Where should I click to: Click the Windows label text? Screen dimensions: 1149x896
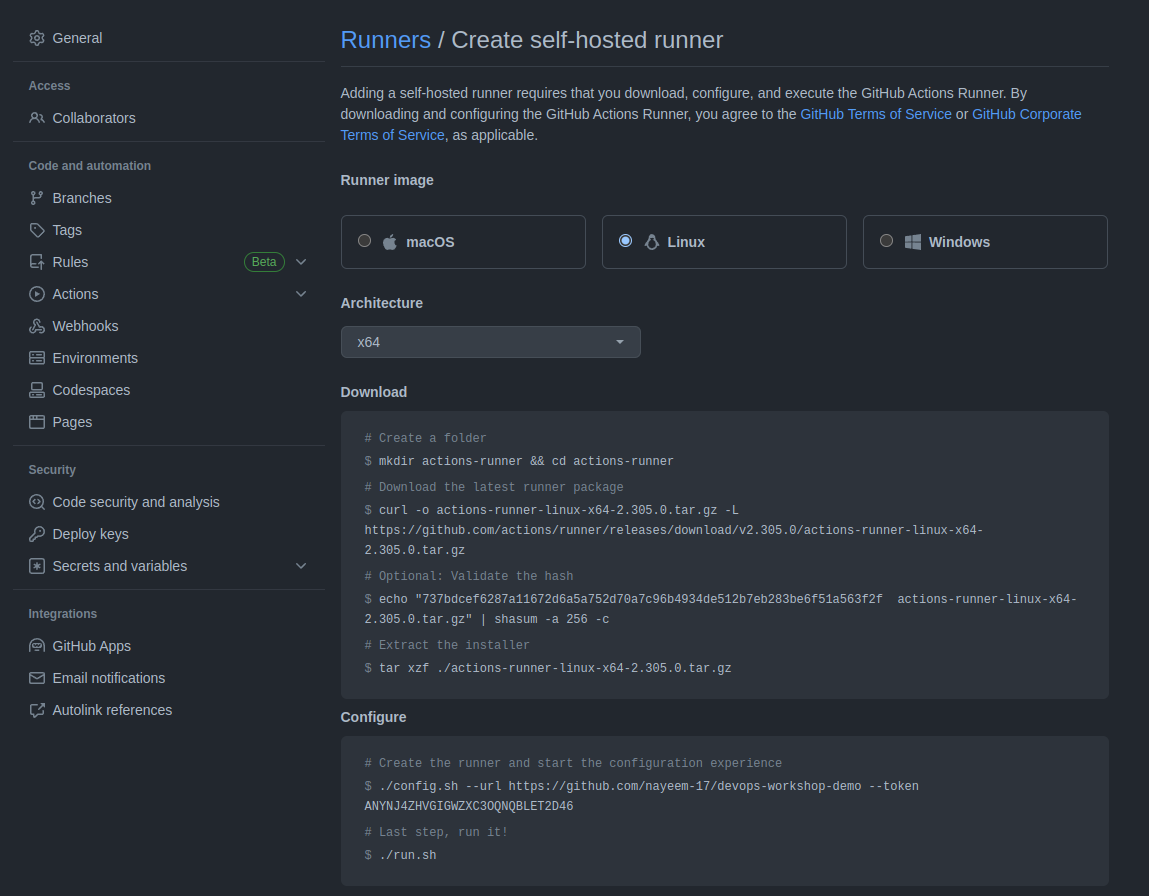coord(959,242)
